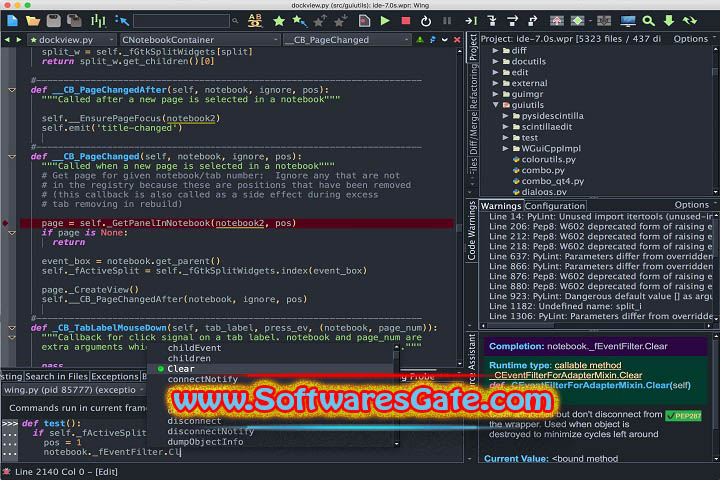Viewport: 720px width, 480px height.
Task: Expand the external folder
Action: tap(495, 84)
